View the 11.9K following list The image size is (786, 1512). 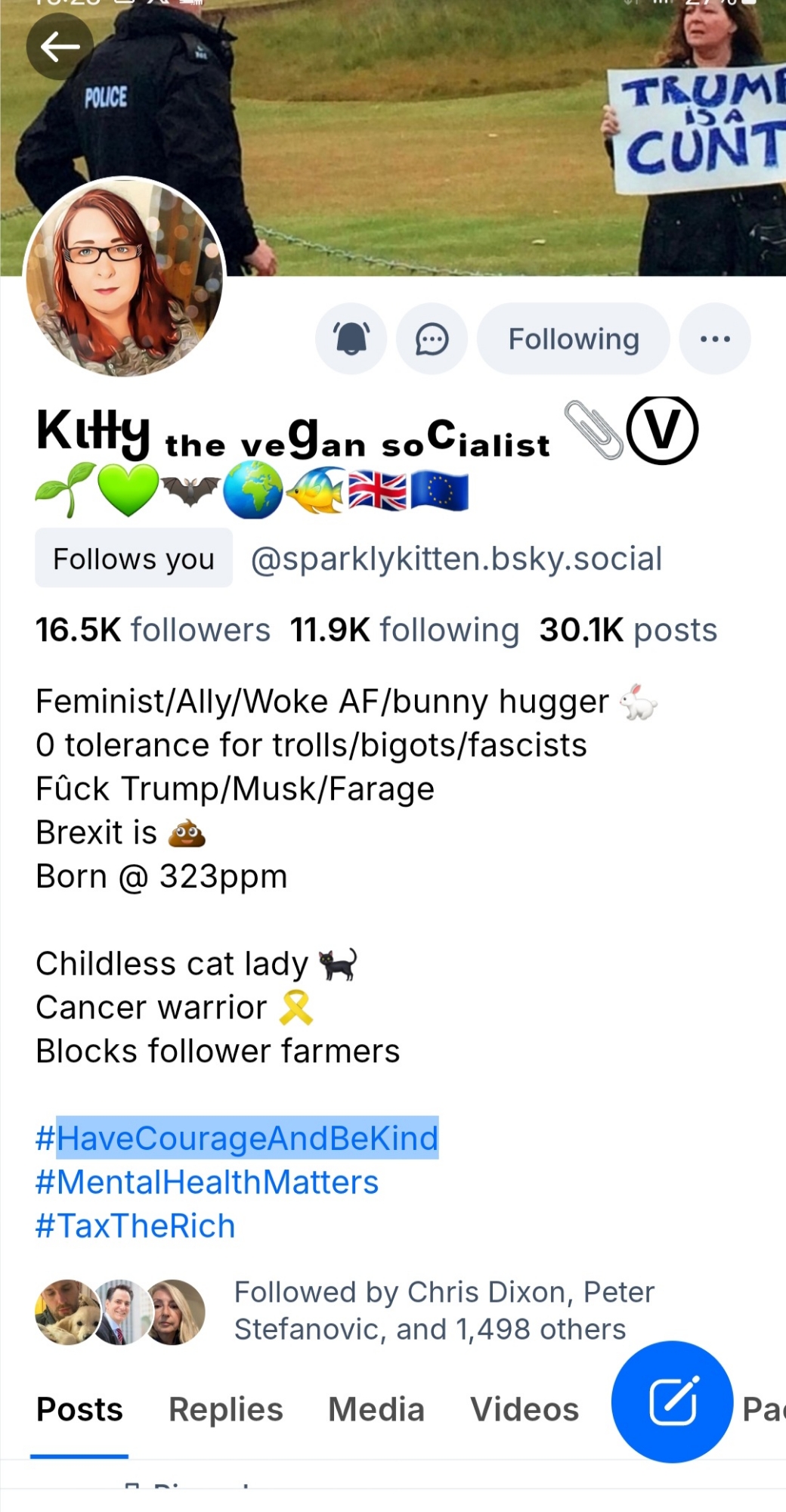(404, 630)
